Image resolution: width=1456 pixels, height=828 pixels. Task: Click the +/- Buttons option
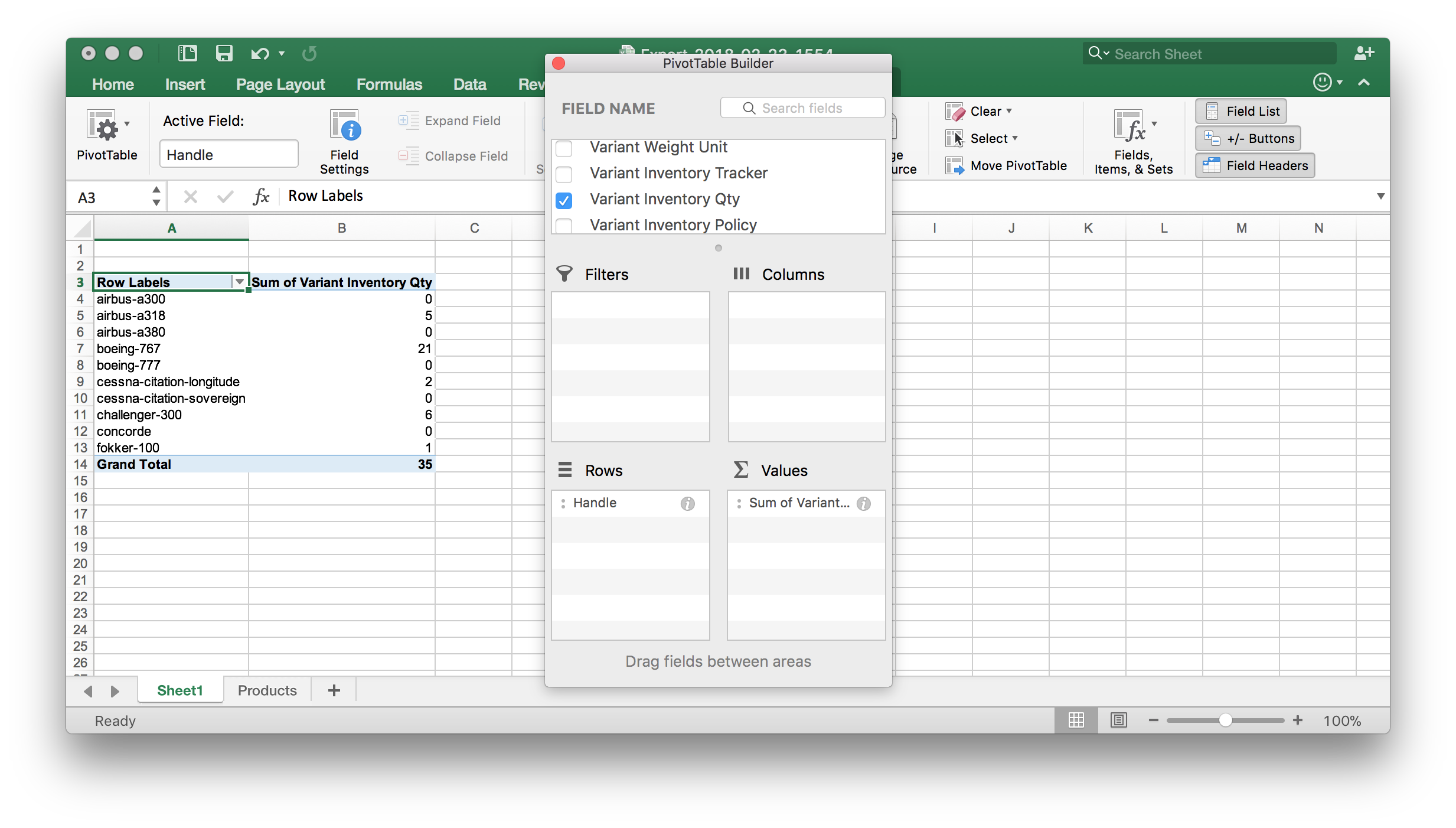coord(1248,138)
